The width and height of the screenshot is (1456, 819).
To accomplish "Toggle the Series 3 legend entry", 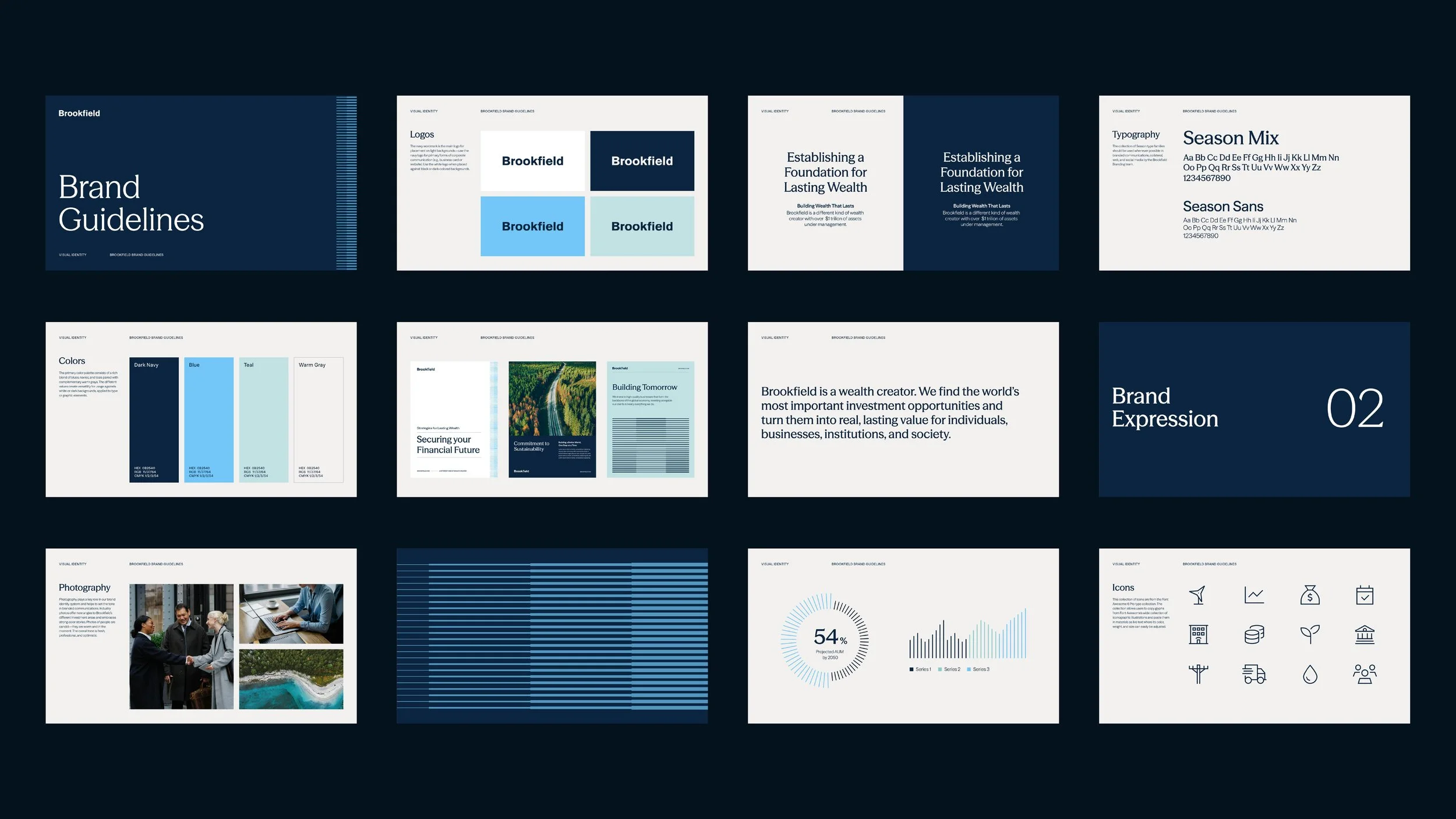I will [980, 669].
